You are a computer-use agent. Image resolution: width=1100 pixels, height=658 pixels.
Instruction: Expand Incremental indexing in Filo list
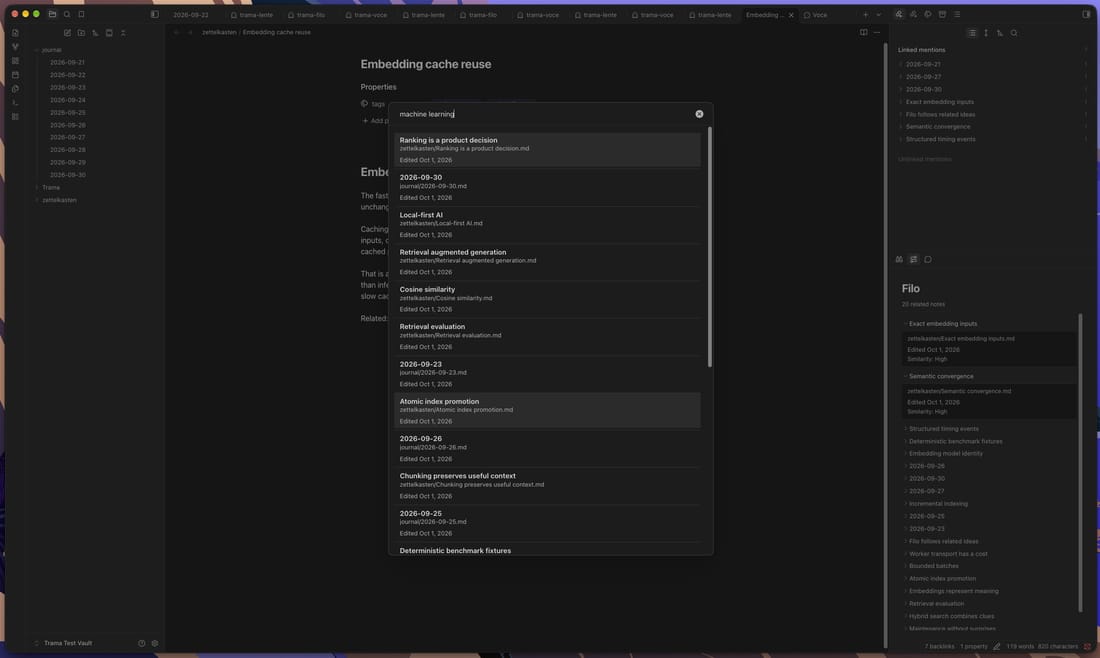pyautogui.click(x=905, y=504)
